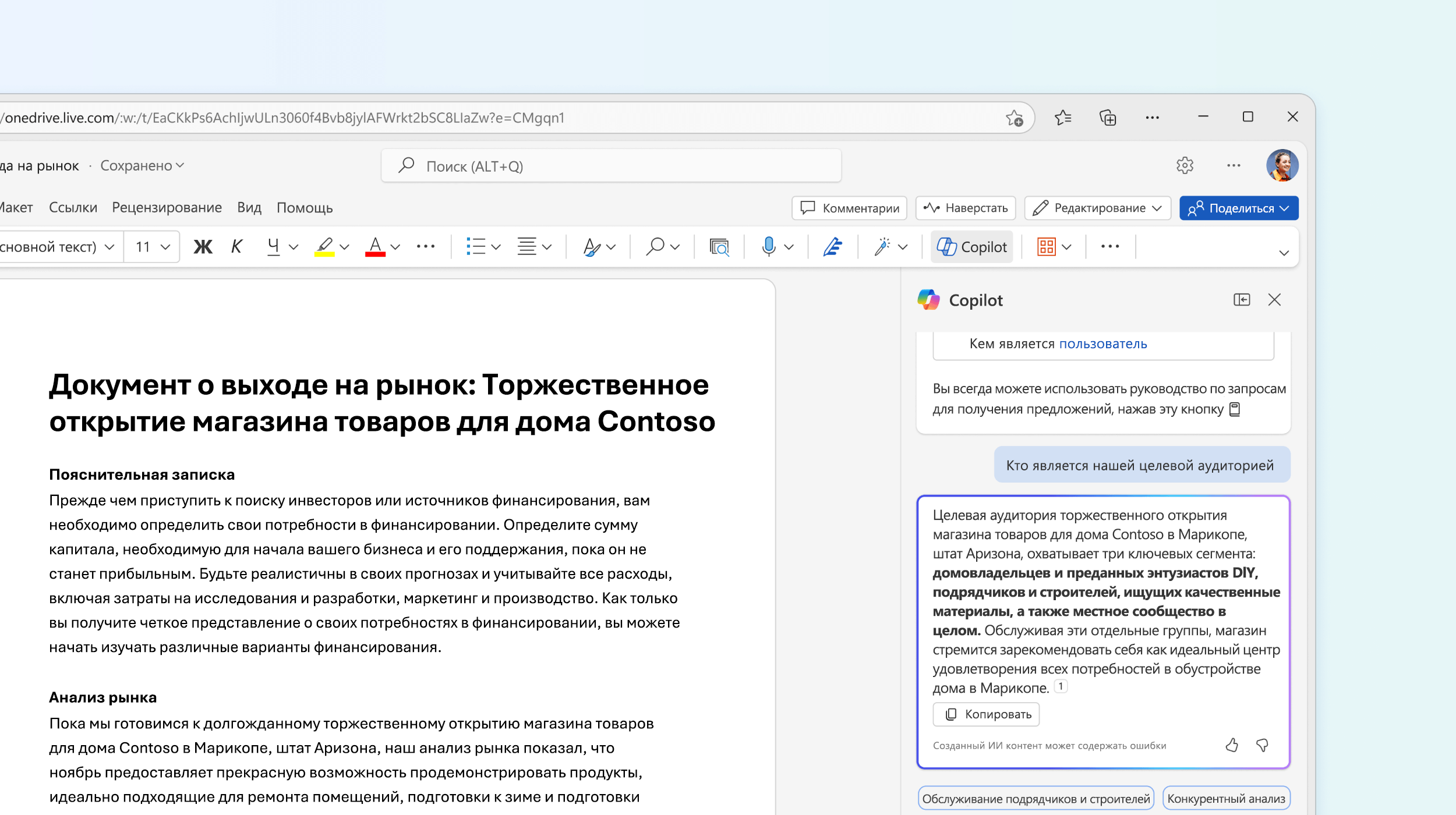Open more ribbon commands ellipsis
This screenshot has height=815, width=1456.
1110,246
